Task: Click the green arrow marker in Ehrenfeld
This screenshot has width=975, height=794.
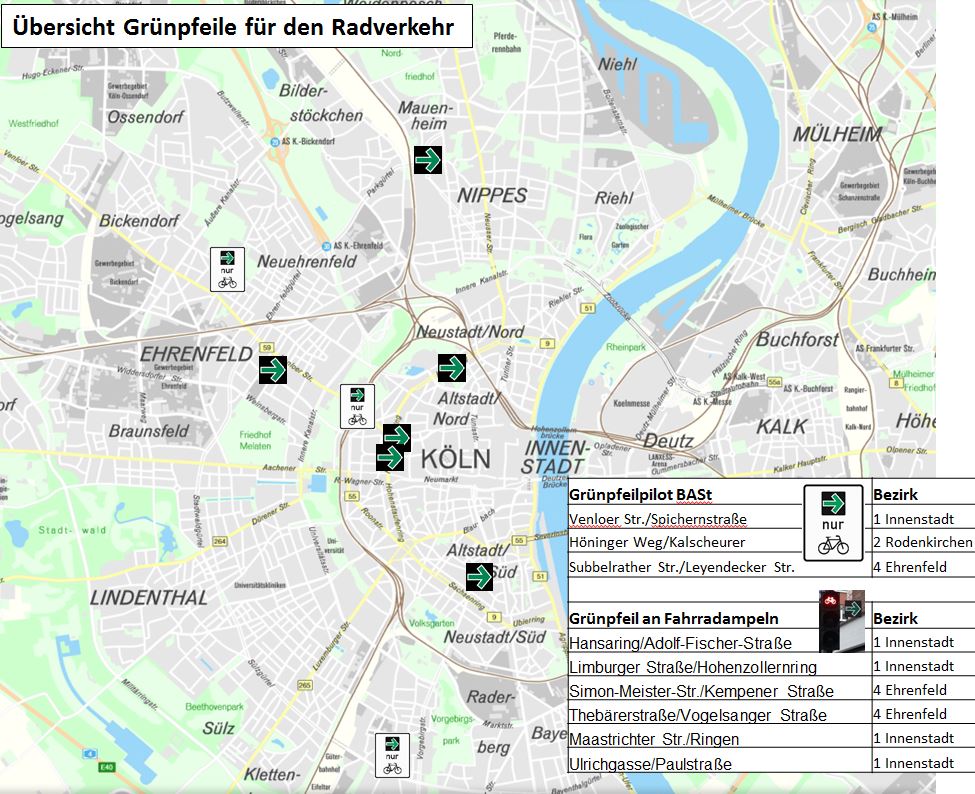Action: pyautogui.click(x=272, y=369)
